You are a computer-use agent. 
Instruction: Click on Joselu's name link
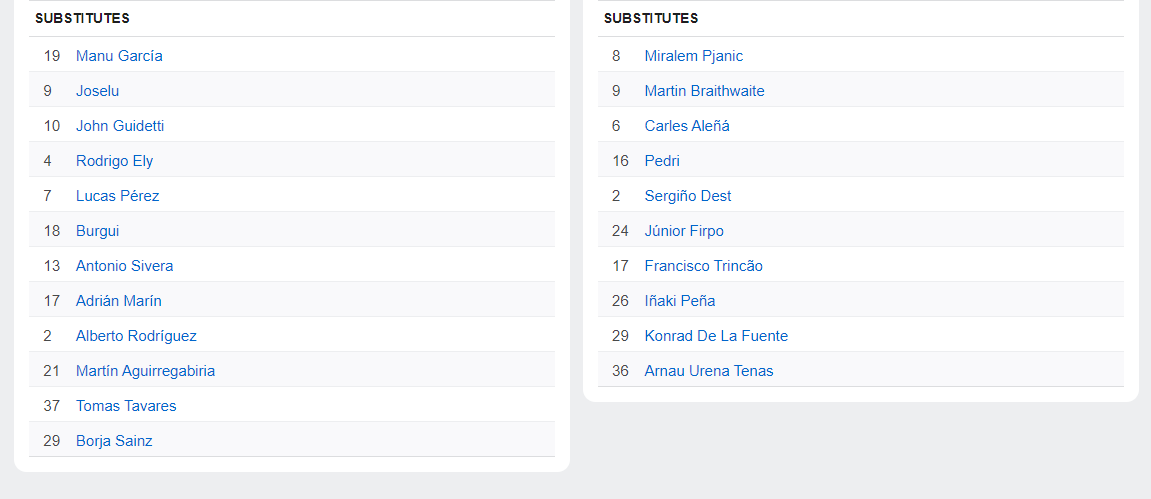point(97,91)
